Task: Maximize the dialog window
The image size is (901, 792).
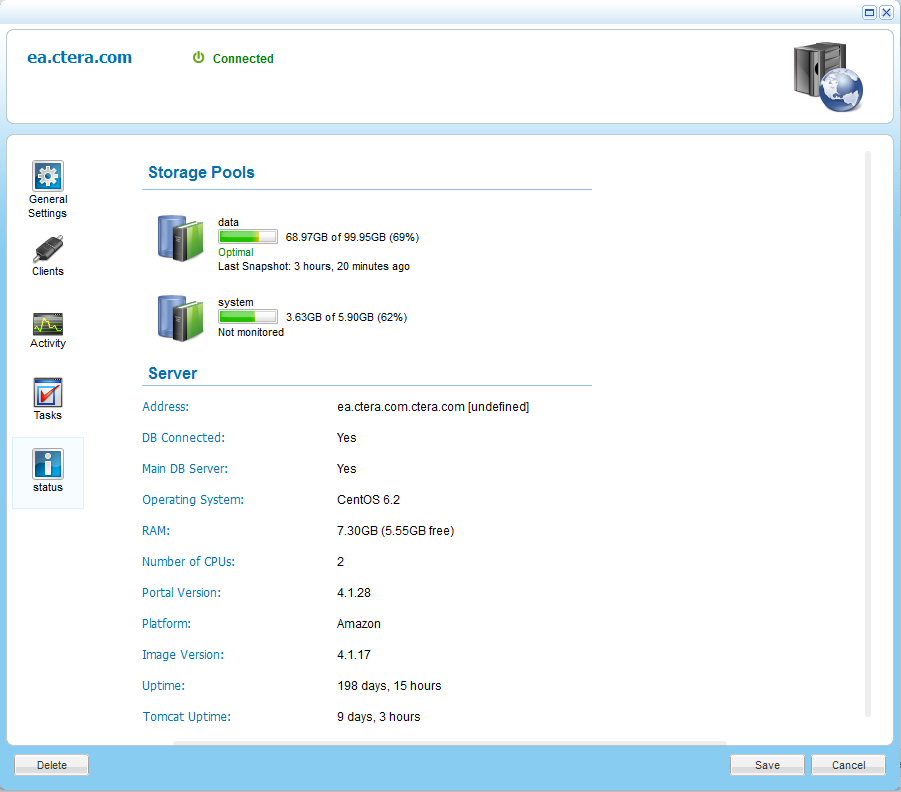Action: (x=869, y=12)
